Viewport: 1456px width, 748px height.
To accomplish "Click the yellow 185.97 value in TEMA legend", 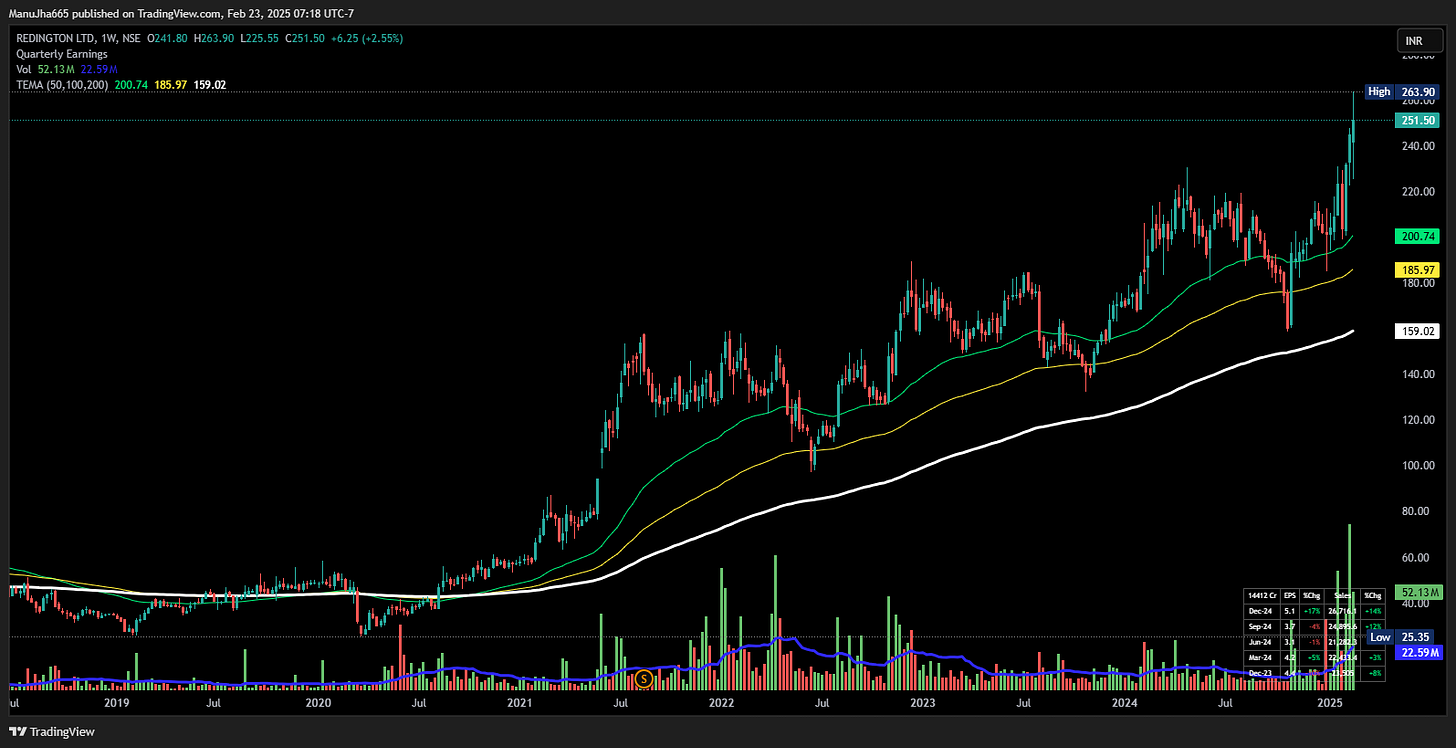I will point(171,85).
